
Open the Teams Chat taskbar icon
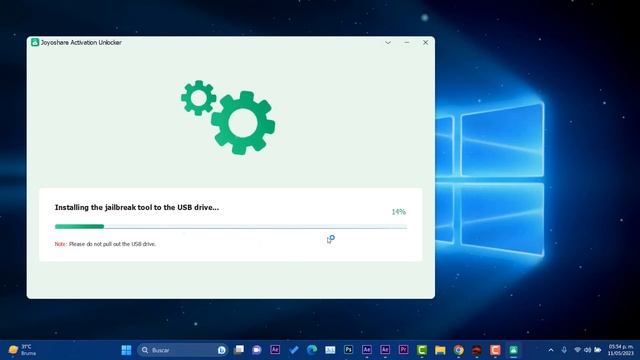[x=257, y=350]
